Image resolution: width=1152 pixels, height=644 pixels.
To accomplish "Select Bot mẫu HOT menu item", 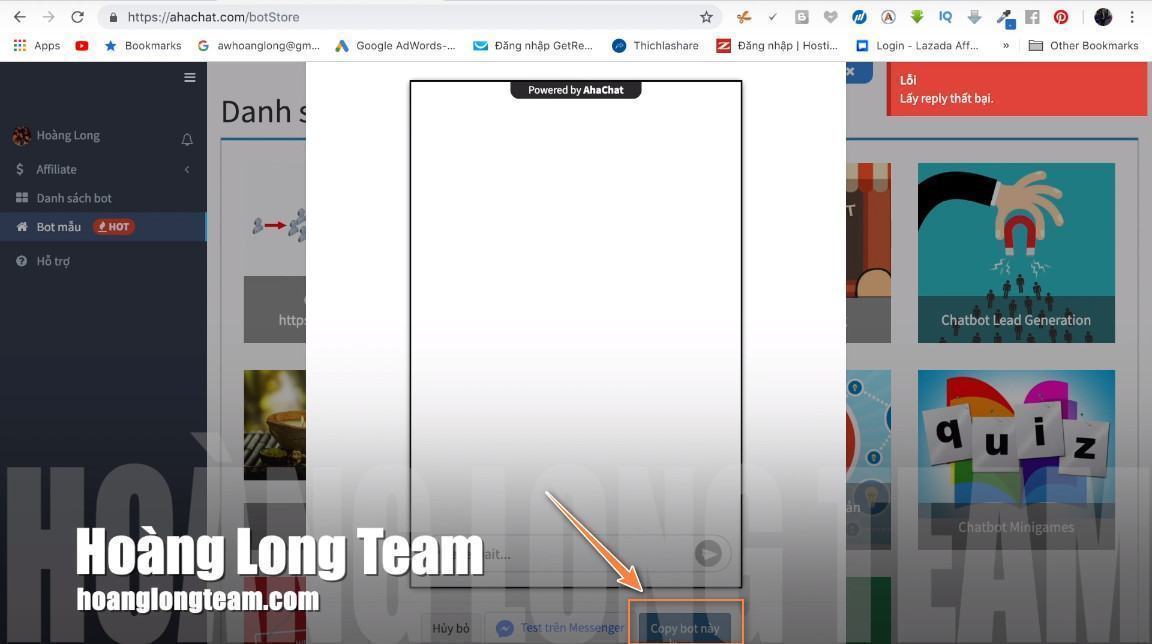I will click(103, 227).
